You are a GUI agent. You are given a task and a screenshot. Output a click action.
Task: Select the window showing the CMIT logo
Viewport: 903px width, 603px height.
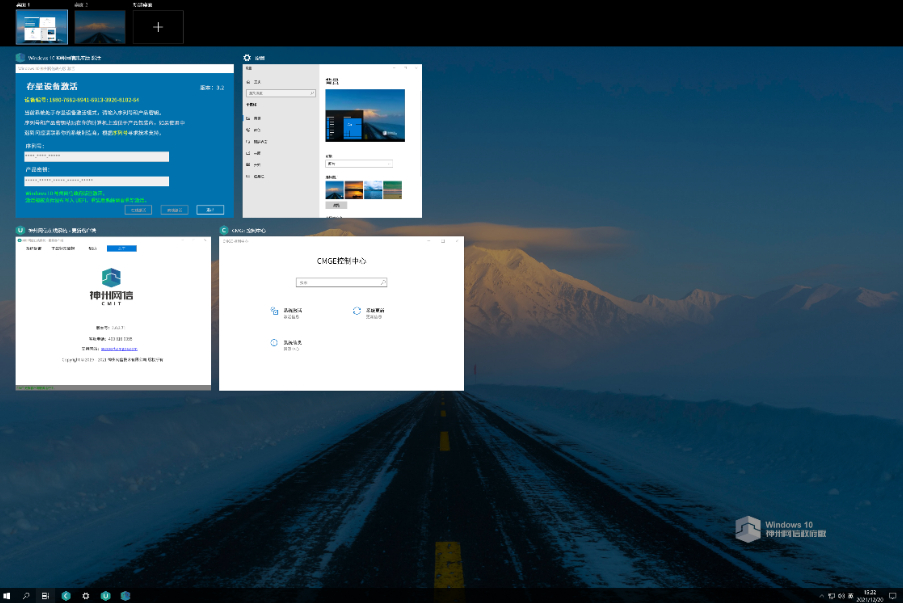click(113, 313)
